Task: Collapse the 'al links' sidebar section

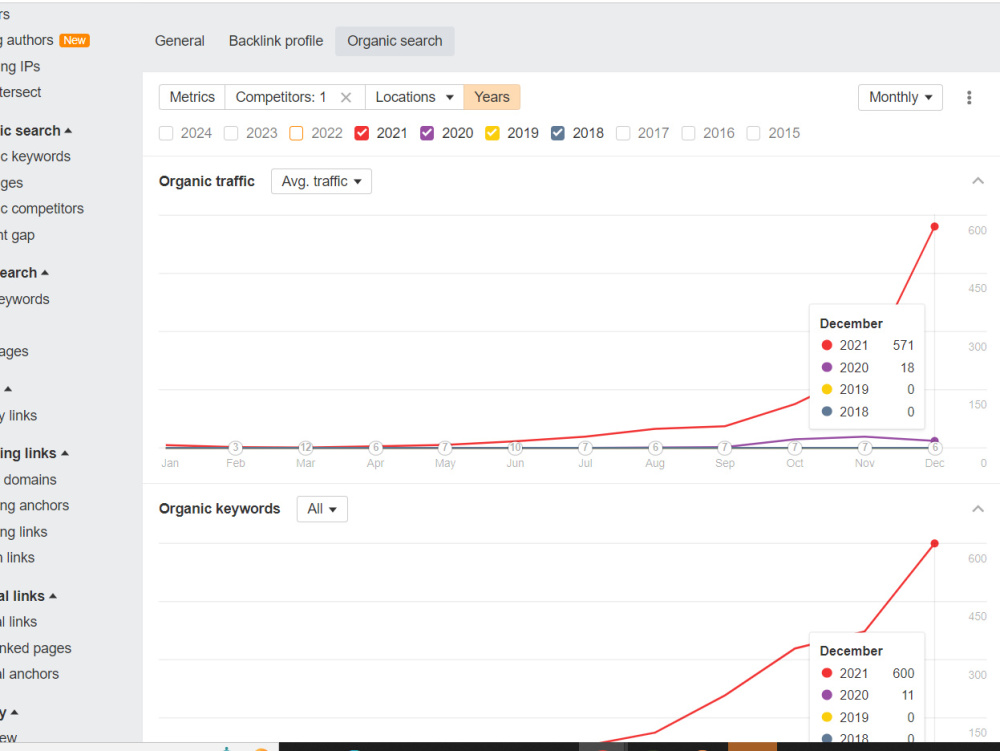Action: [x=29, y=596]
